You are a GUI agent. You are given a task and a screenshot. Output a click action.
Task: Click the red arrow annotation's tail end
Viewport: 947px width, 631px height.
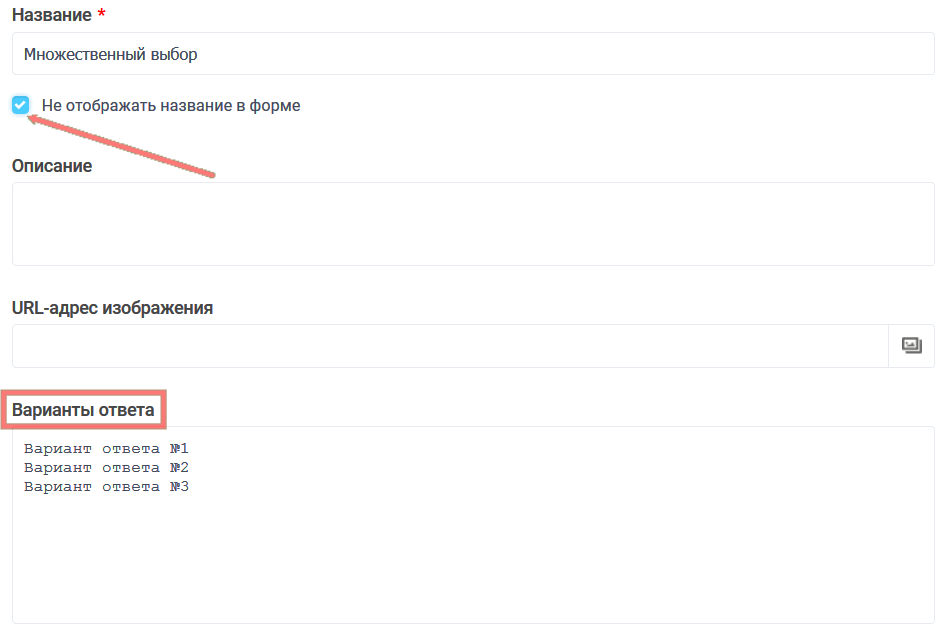[211, 176]
